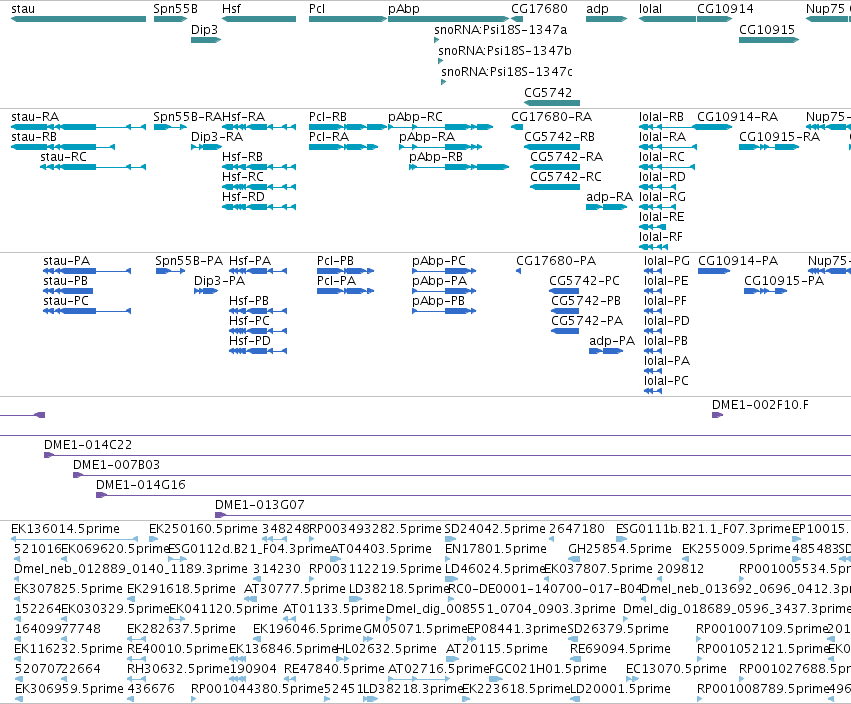Viewport: 851px width, 704px height.
Task: Open the pAbp gene feature
Action: click(x=448, y=19)
